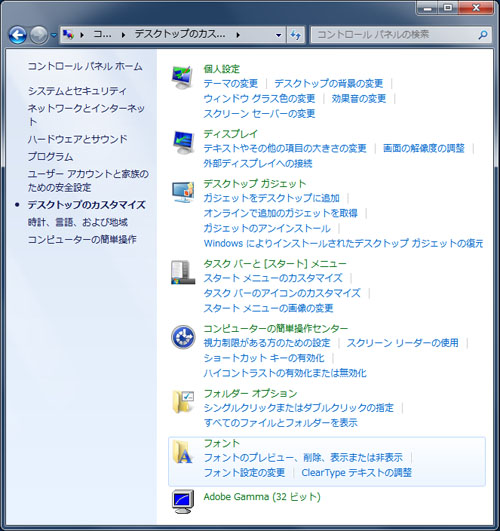The width and height of the screenshot is (500, 531).
Task: Select ハードウェアとサウンド in the sidebar
Action: pyautogui.click(x=78, y=139)
